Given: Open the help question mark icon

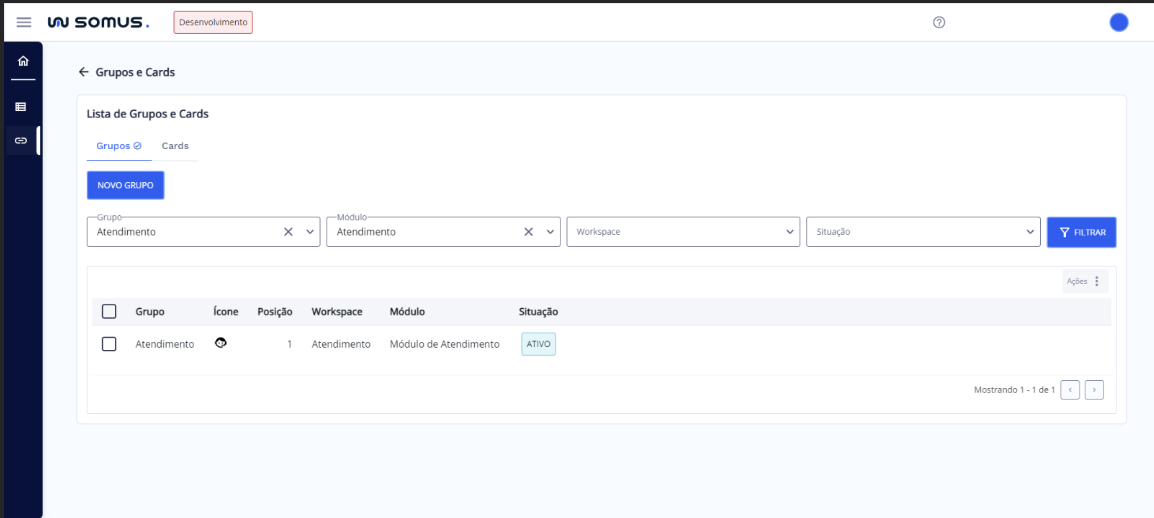Looking at the screenshot, I should 938,22.
